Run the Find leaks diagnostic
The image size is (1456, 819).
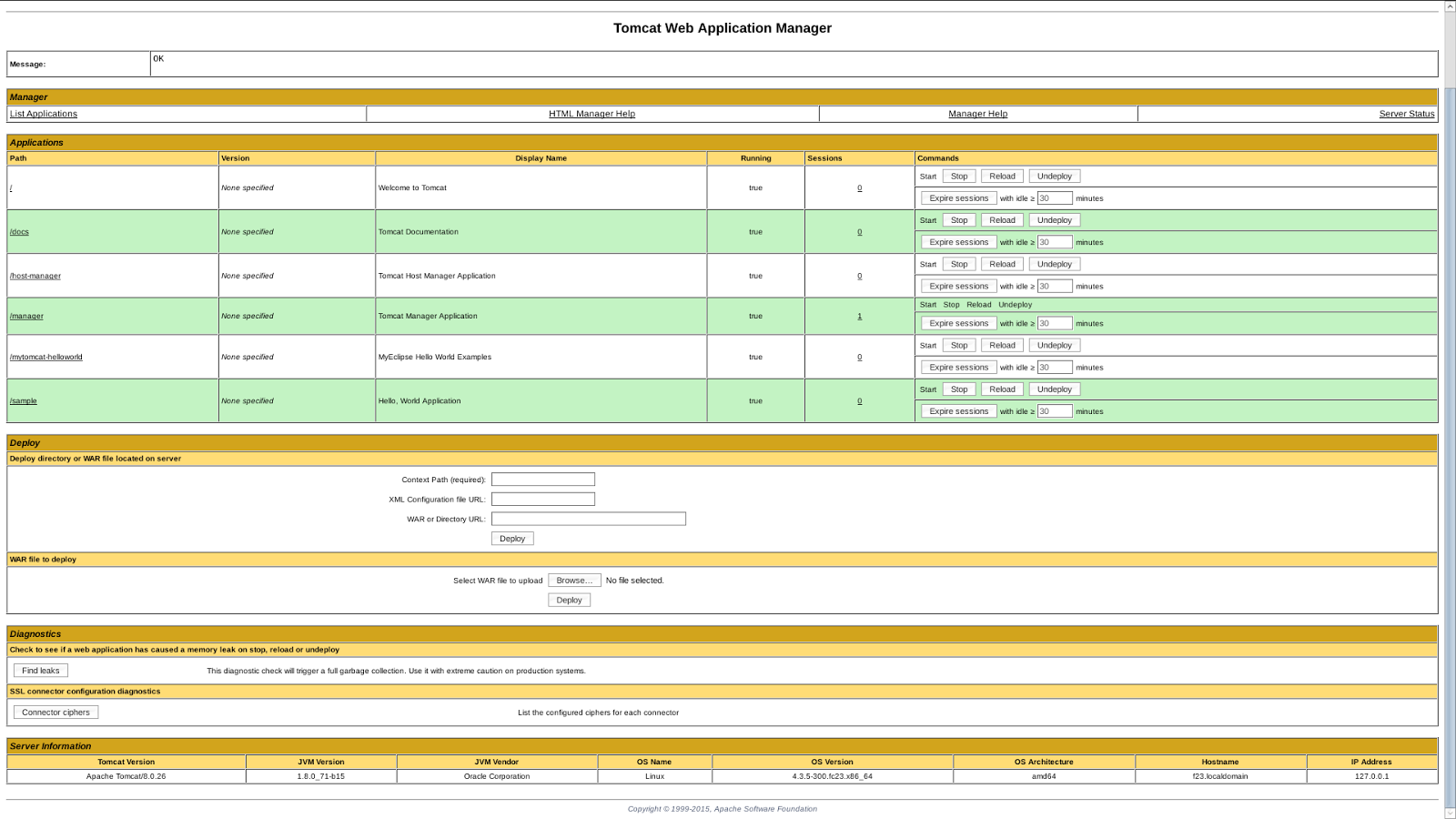(x=41, y=671)
